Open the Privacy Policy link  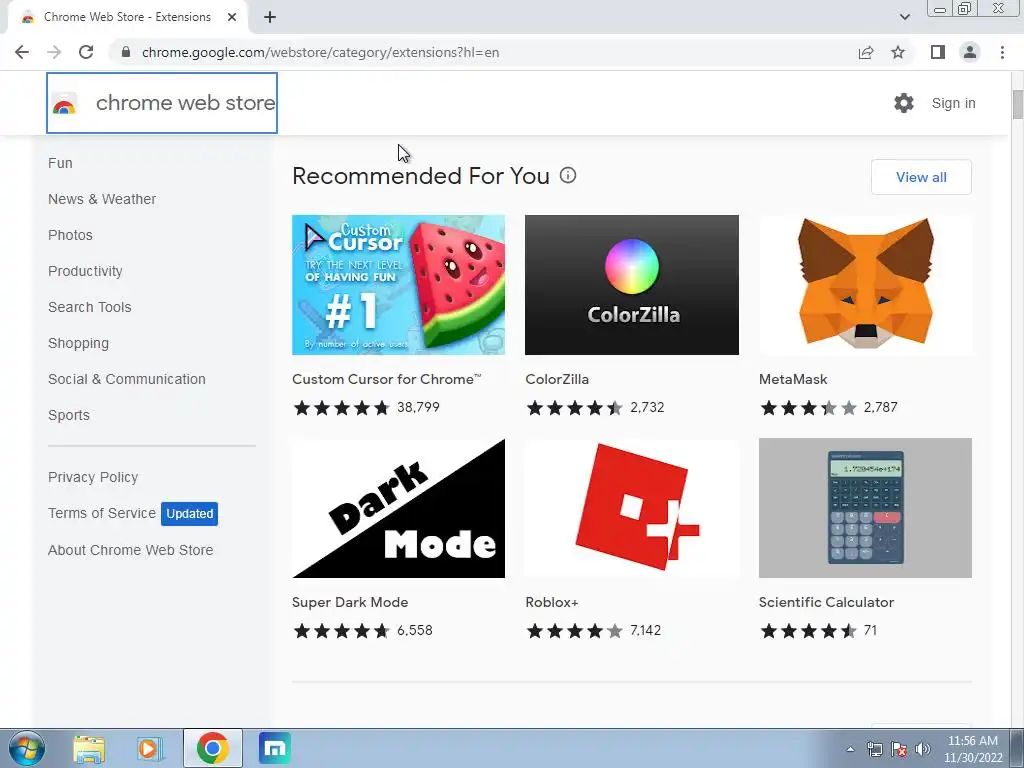tap(93, 477)
